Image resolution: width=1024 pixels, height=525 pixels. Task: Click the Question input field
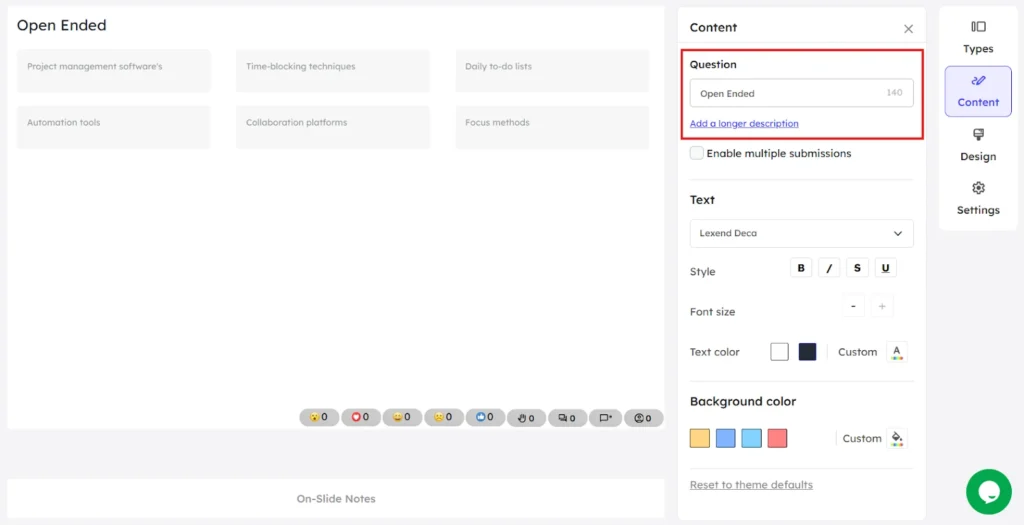click(x=801, y=93)
